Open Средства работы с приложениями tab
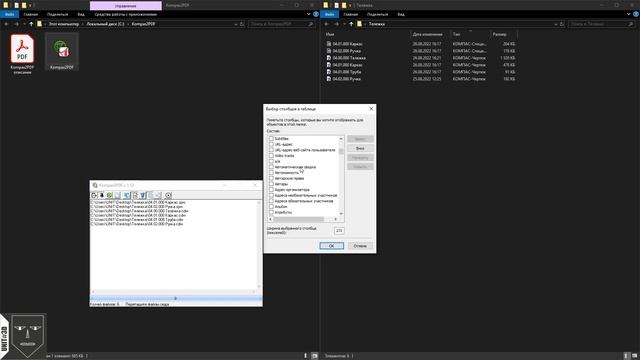640x360 pixels. 126,14
